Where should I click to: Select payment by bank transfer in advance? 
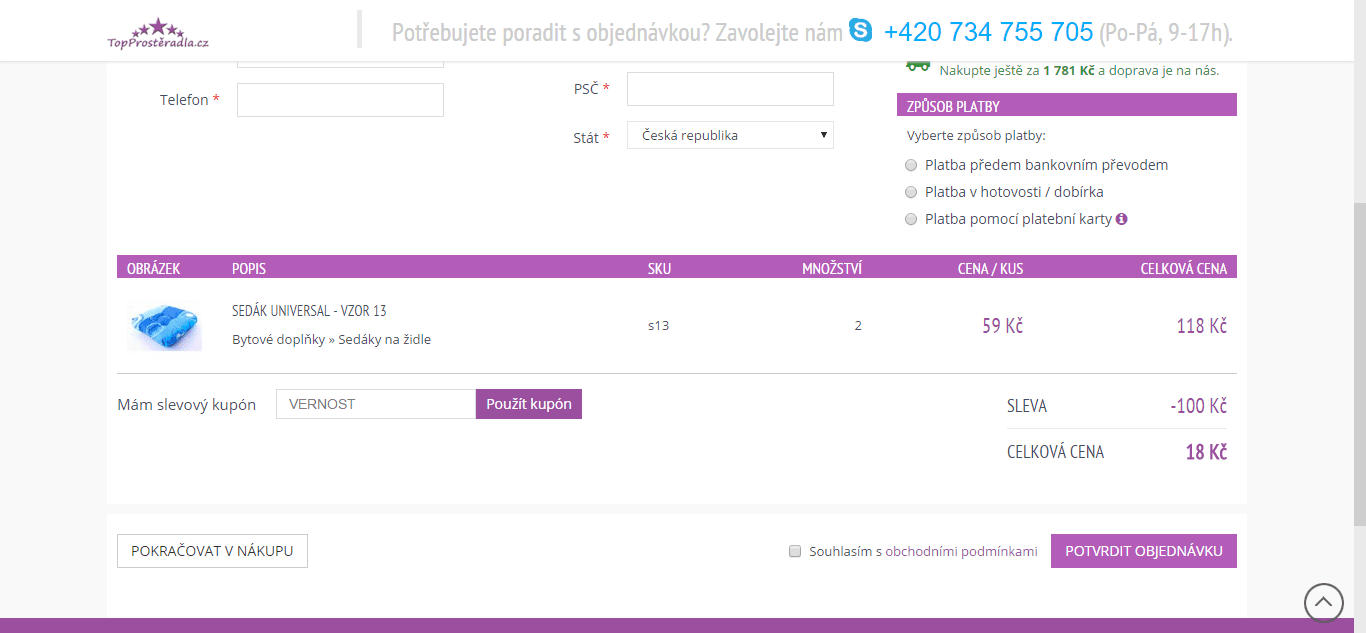click(910, 165)
